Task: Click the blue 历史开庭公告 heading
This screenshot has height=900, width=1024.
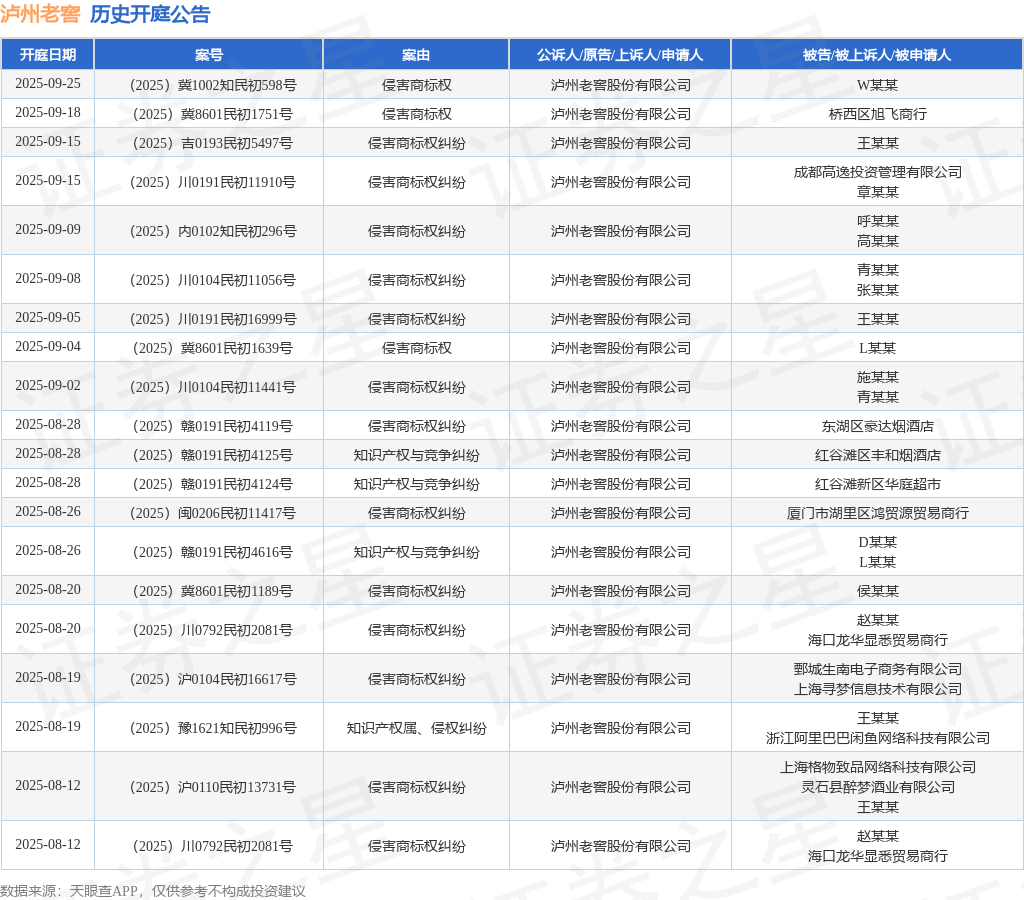Action: (150, 14)
